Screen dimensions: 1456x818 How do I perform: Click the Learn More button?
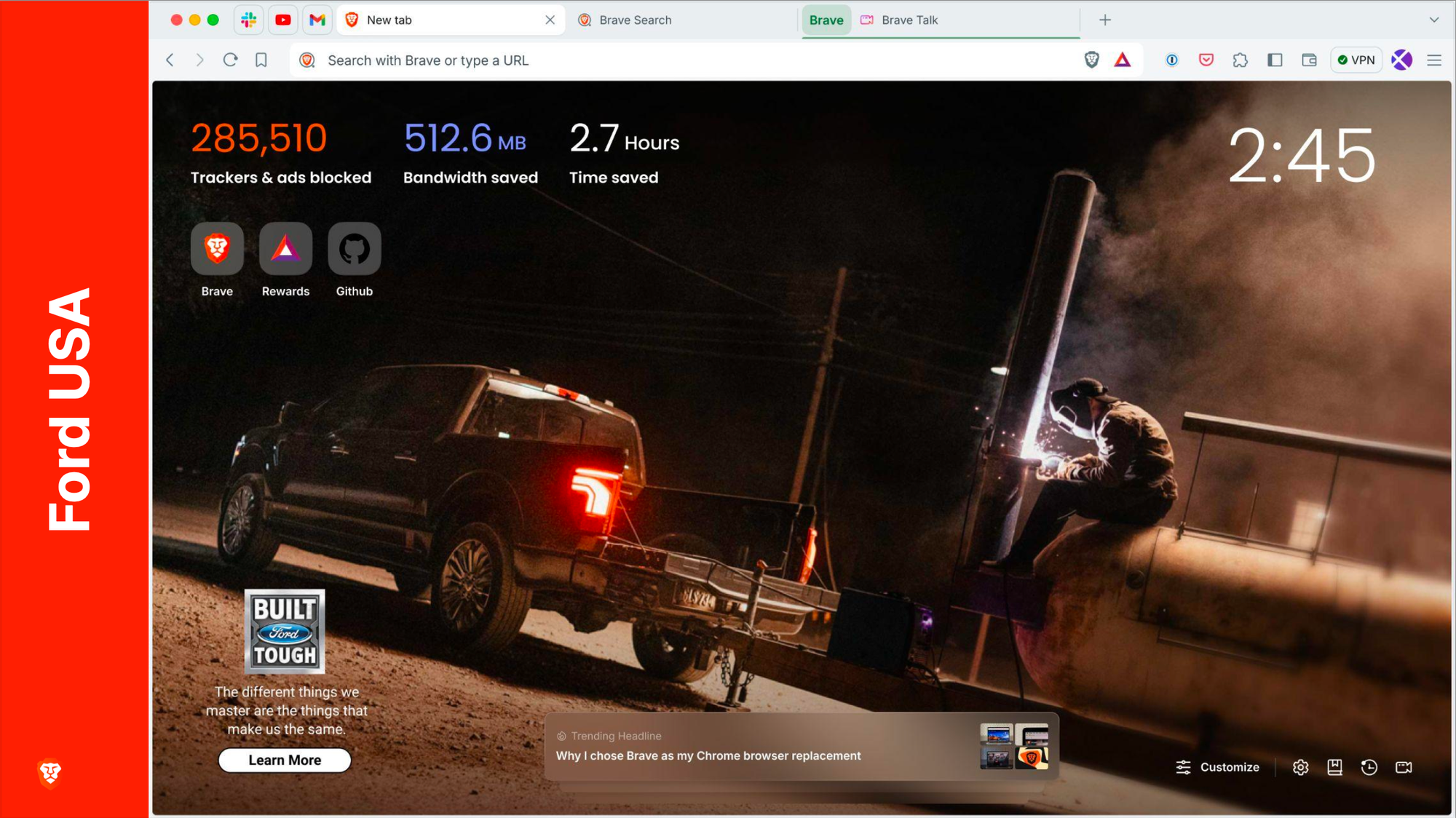tap(285, 760)
